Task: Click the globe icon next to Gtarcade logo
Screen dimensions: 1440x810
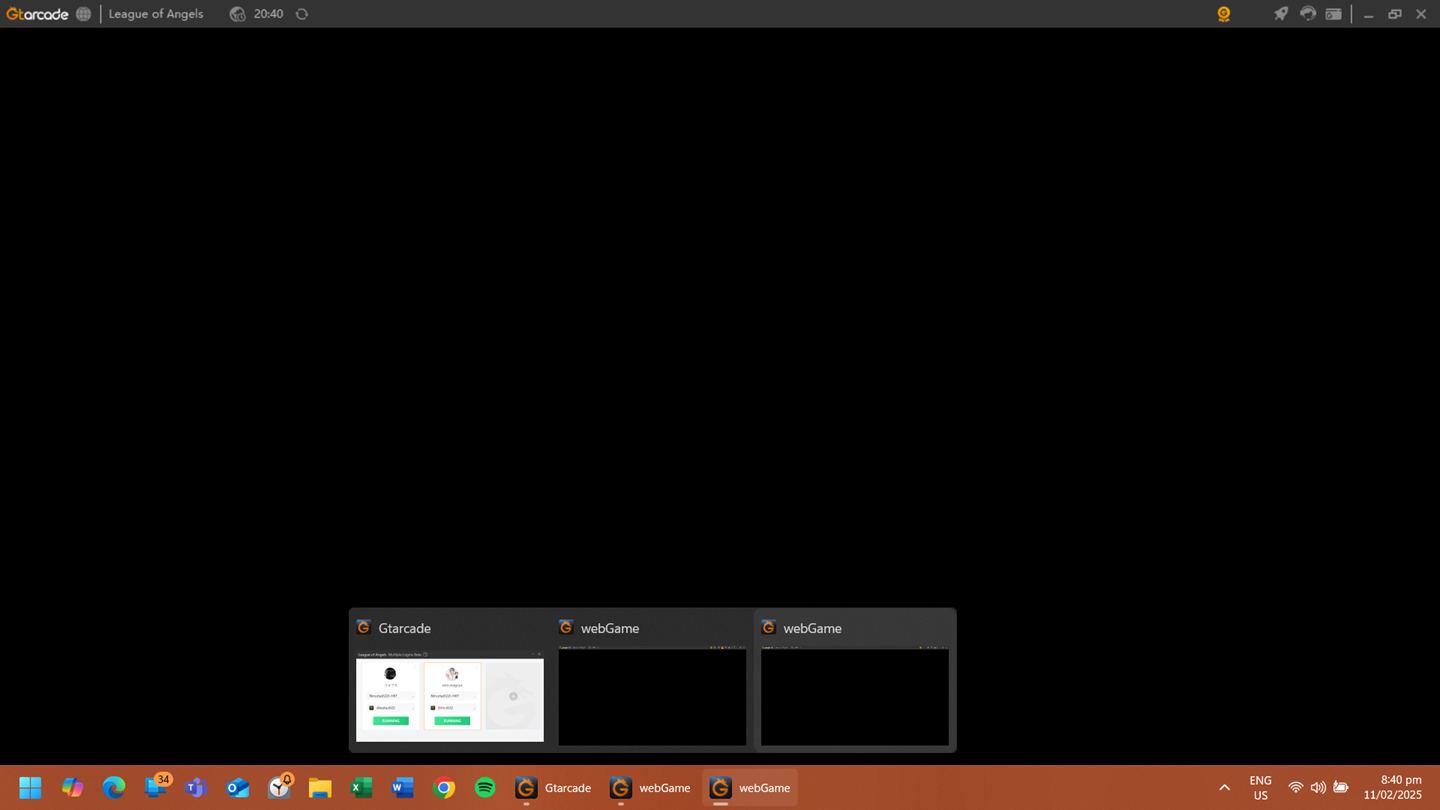Action: tap(84, 14)
